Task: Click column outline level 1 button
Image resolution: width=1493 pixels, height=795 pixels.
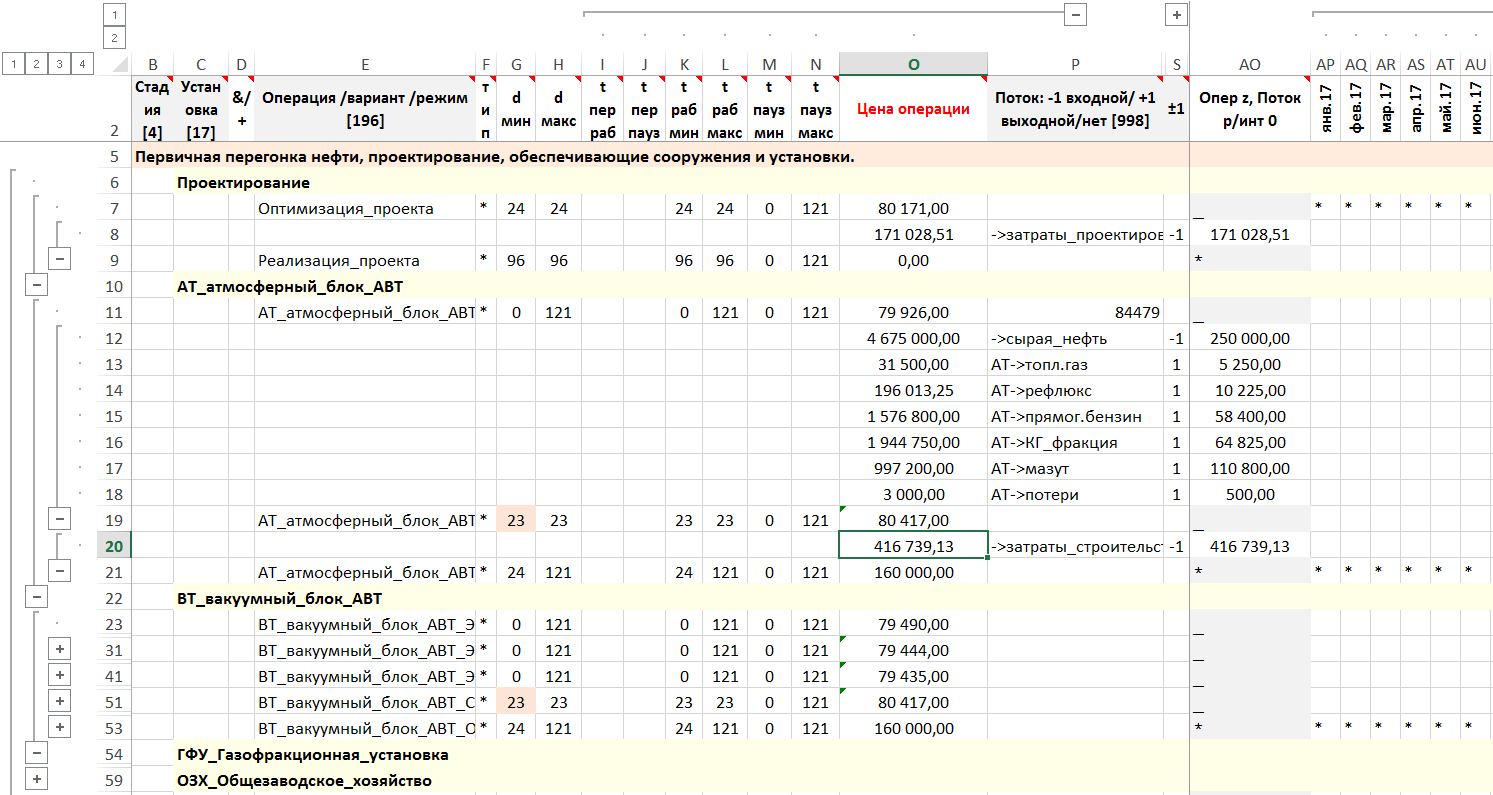Action: 115,14
